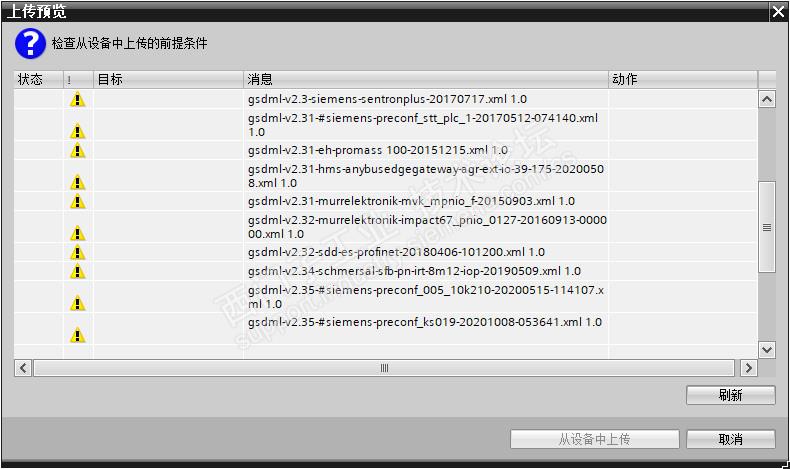Viewport: 790px width, 469px height.
Task: Click warning icon for preconf_stt_plc_1 row
Action: pyautogui.click(x=78, y=131)
